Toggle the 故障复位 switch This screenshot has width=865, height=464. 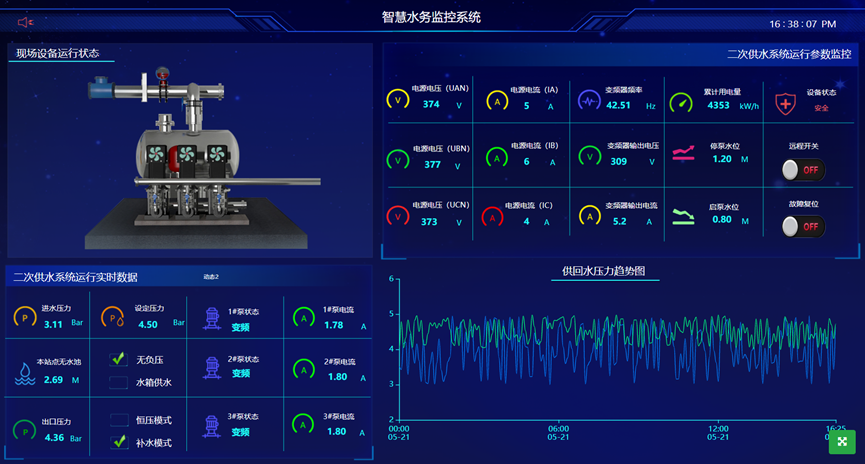point(802,227)
